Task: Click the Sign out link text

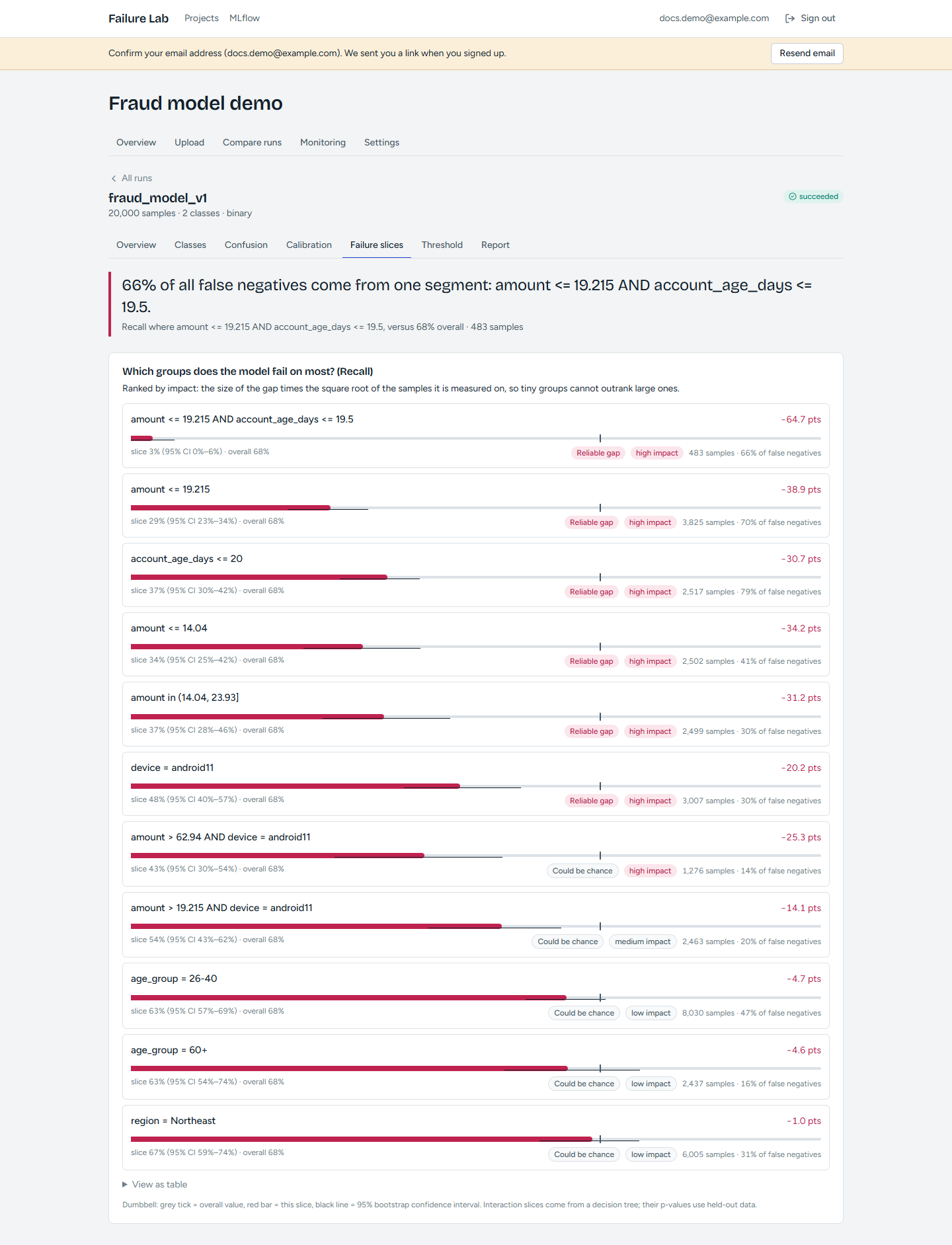Action: [x=818, y=19]
